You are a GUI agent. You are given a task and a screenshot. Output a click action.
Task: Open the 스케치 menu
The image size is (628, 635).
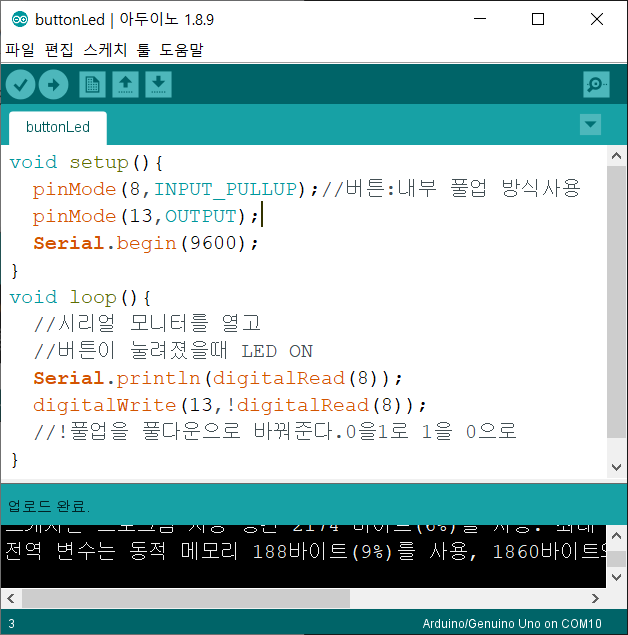click(x=105, y=50)
